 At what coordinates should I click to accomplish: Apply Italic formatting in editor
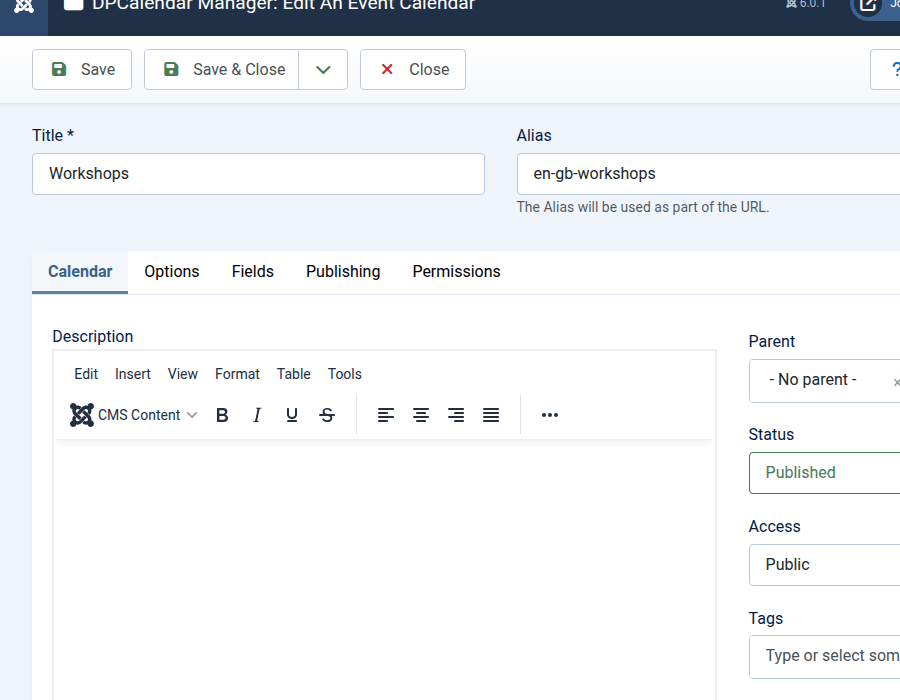[x=257, y=415]
